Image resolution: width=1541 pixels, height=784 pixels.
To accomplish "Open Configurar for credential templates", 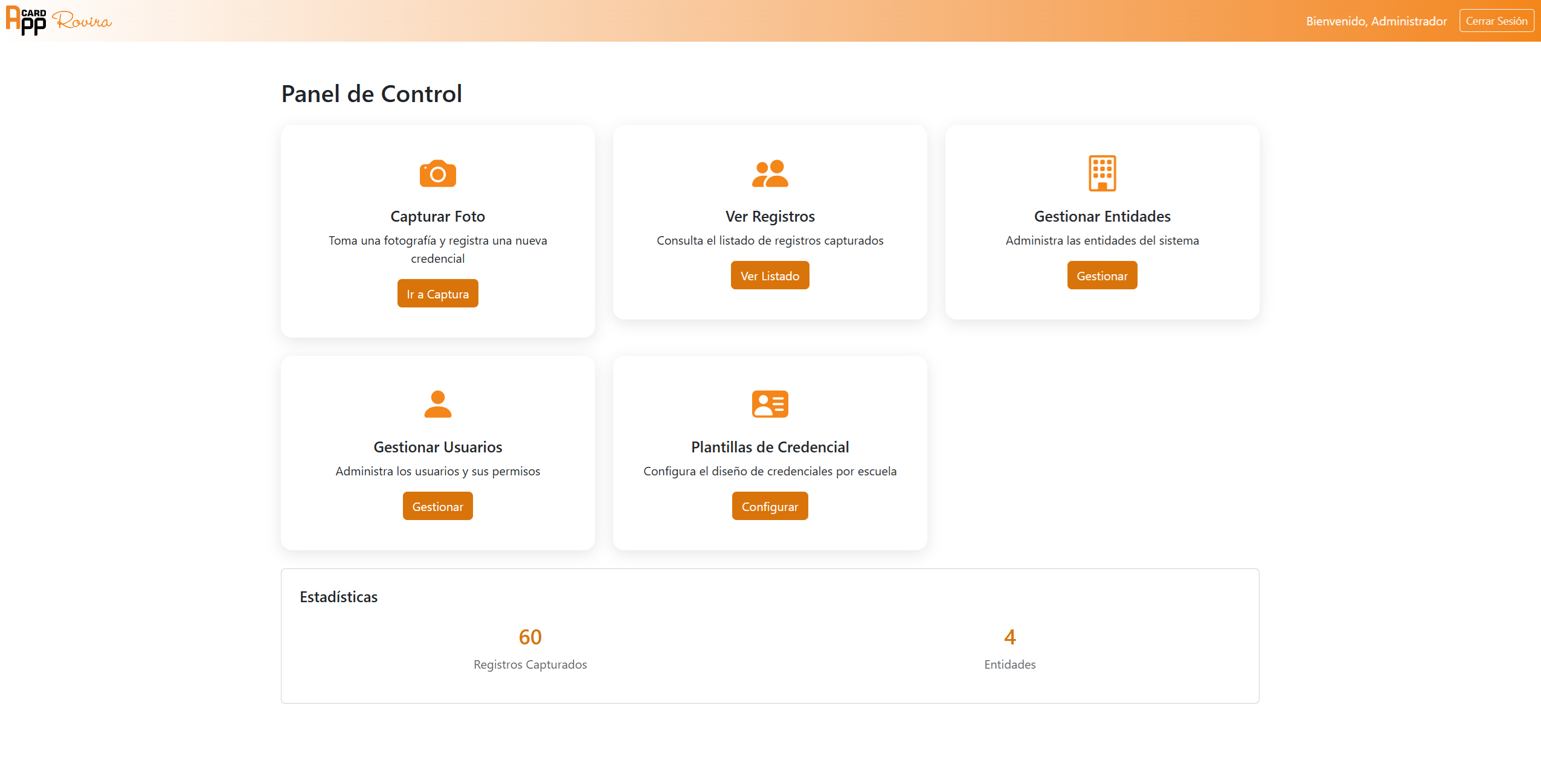I will 770,506.
